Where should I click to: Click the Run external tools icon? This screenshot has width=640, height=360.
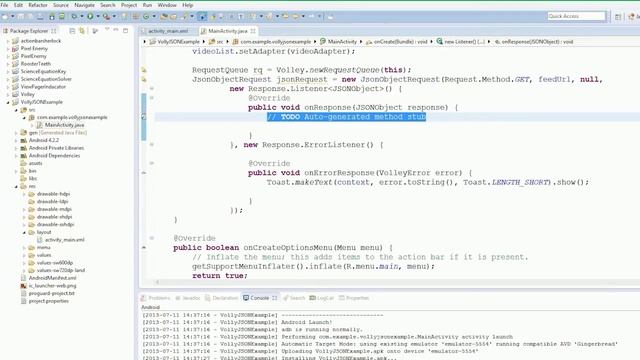tap(106, 16)
